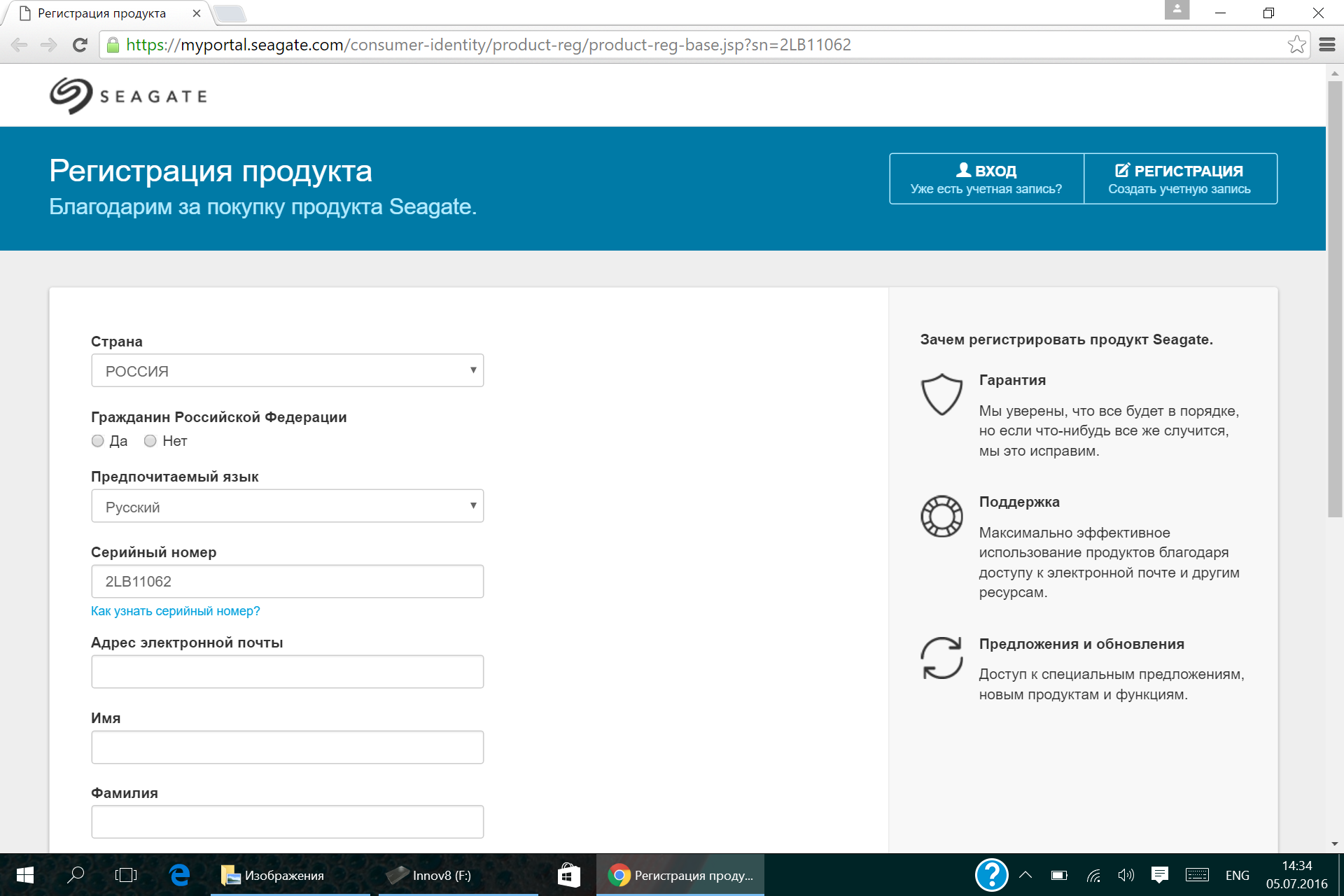Image resolution: width=1344 pixels, height=896 pixels.
Task: Click the Гарантия shield icon
Action: coord(941,394)
